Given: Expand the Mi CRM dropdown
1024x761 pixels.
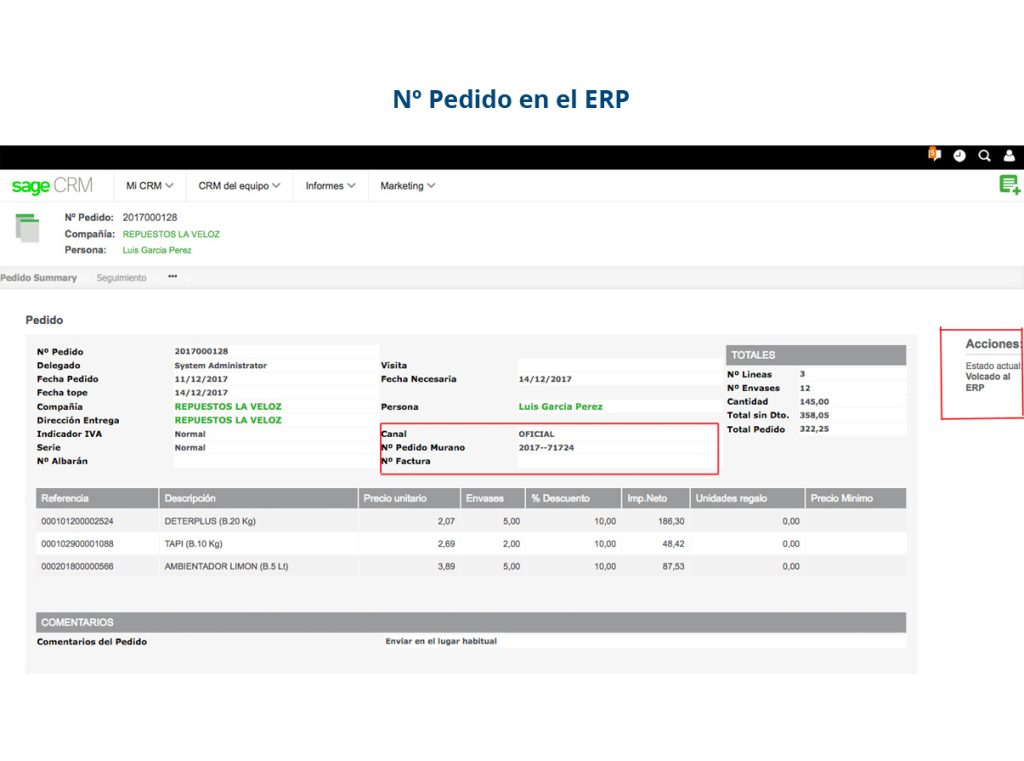Looking at the screenshot, I should click(x=148, y=185).
